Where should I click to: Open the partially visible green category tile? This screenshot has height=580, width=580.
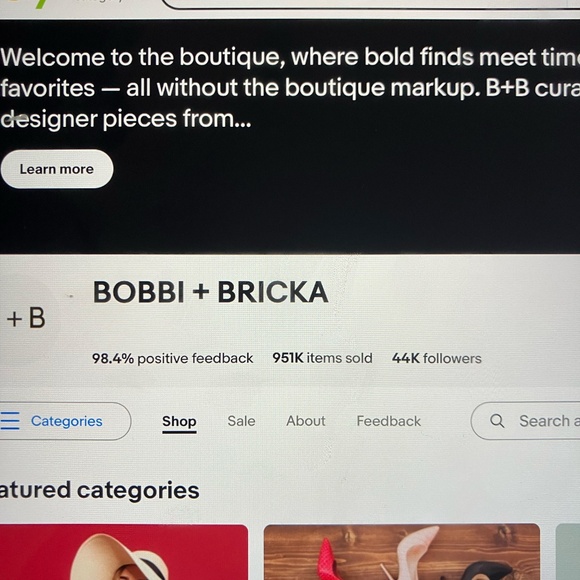coord(568,552)
